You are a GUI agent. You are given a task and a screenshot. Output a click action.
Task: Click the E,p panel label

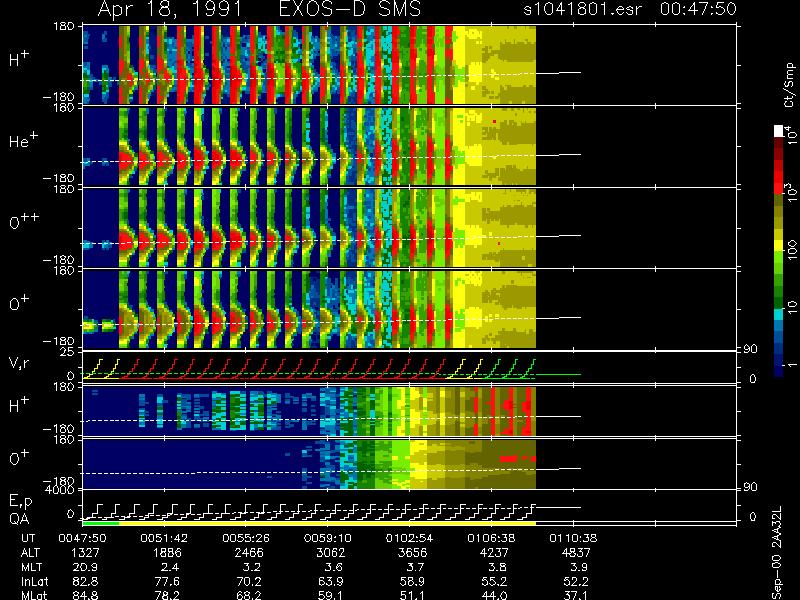click(x=20, y=502)
